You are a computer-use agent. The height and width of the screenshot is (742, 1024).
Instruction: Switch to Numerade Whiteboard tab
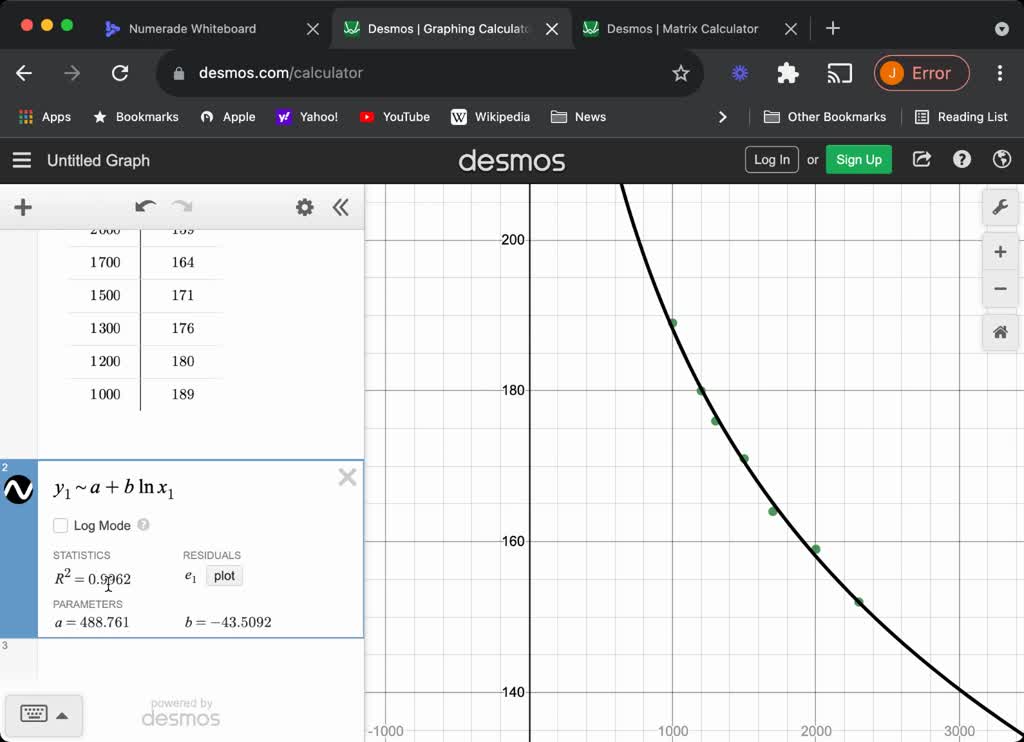pyautogui.click(x=192, y=29)
